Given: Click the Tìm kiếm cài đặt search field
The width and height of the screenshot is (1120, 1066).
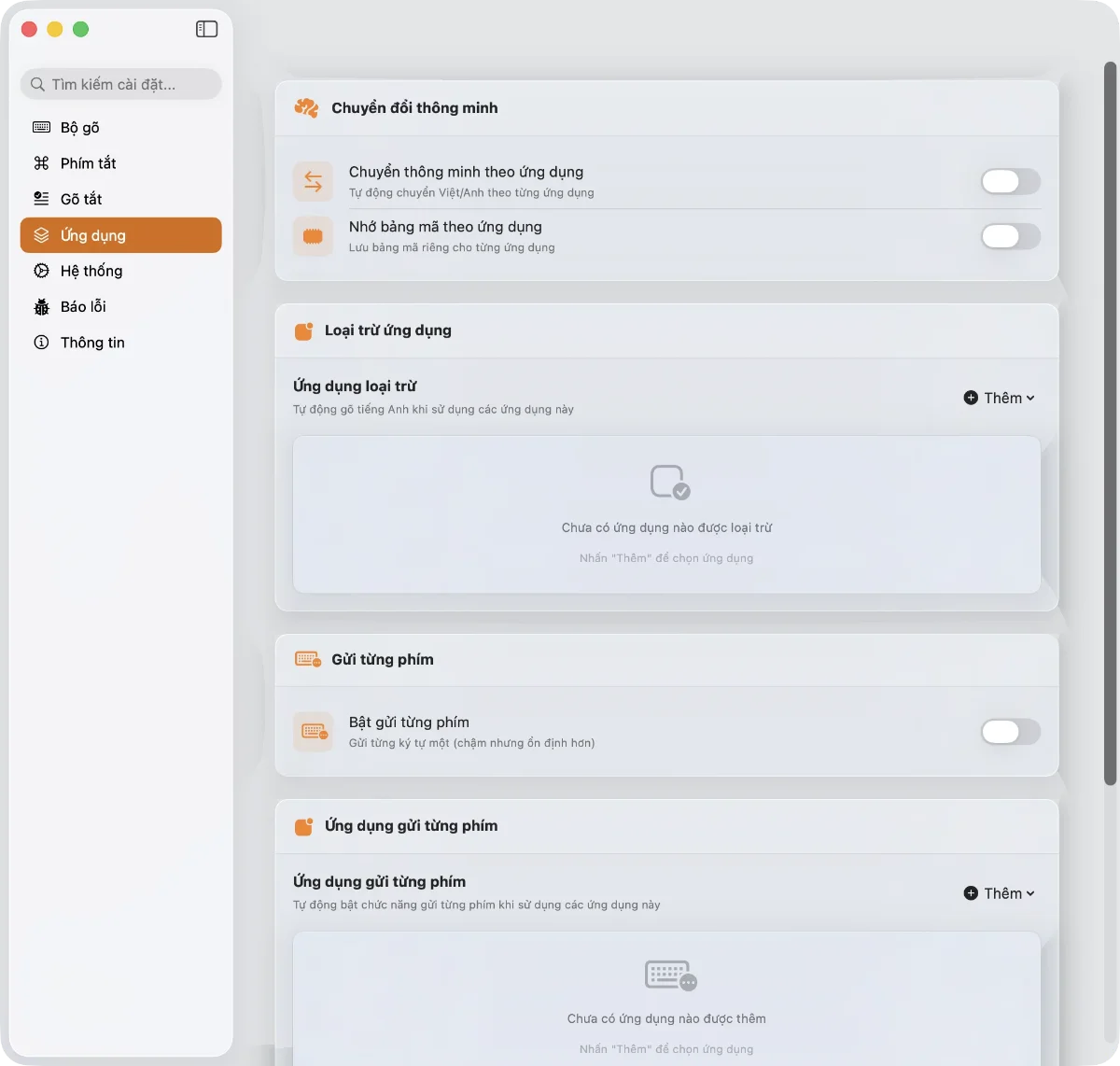Looking at the screenshot, I should click(121, 84).
